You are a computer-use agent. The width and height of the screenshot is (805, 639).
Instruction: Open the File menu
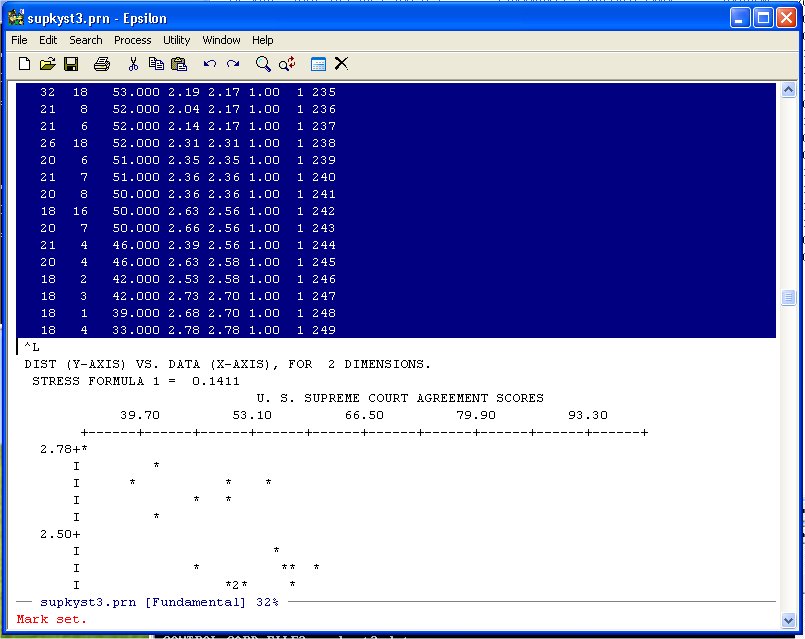pyautogui.click(x=19, y=40)
